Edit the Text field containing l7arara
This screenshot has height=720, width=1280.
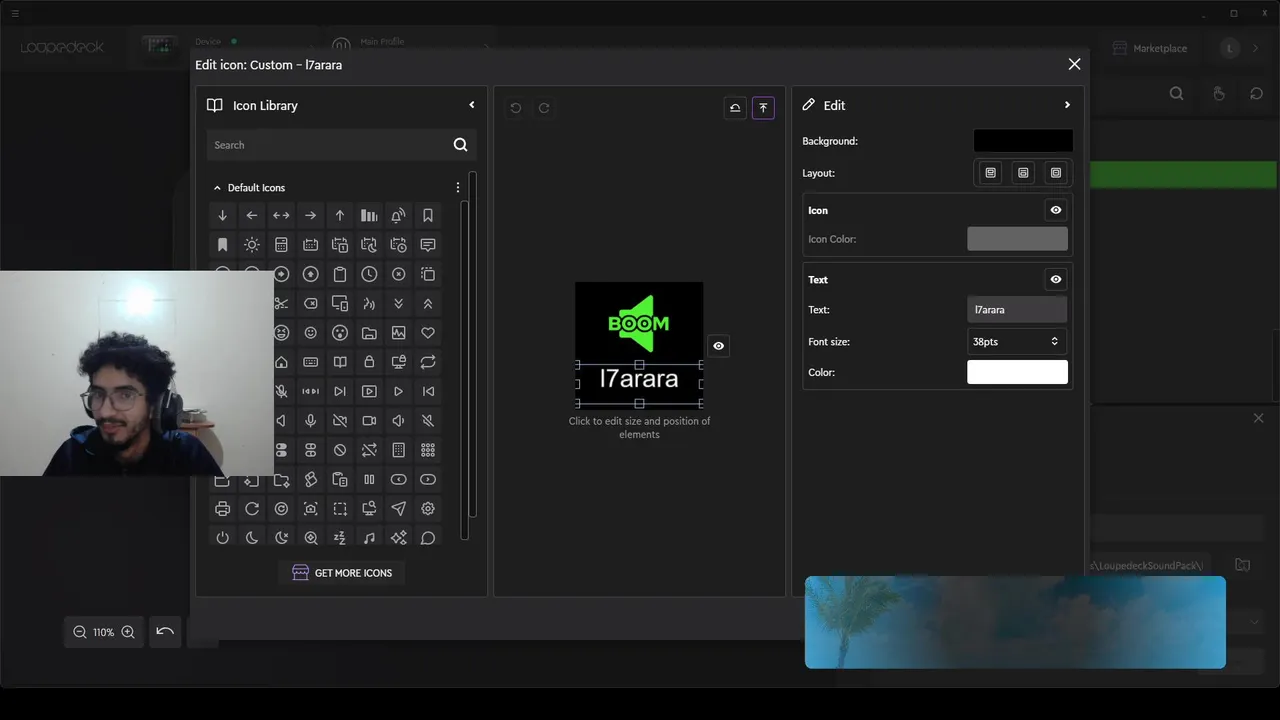(x=1017, y=310)
